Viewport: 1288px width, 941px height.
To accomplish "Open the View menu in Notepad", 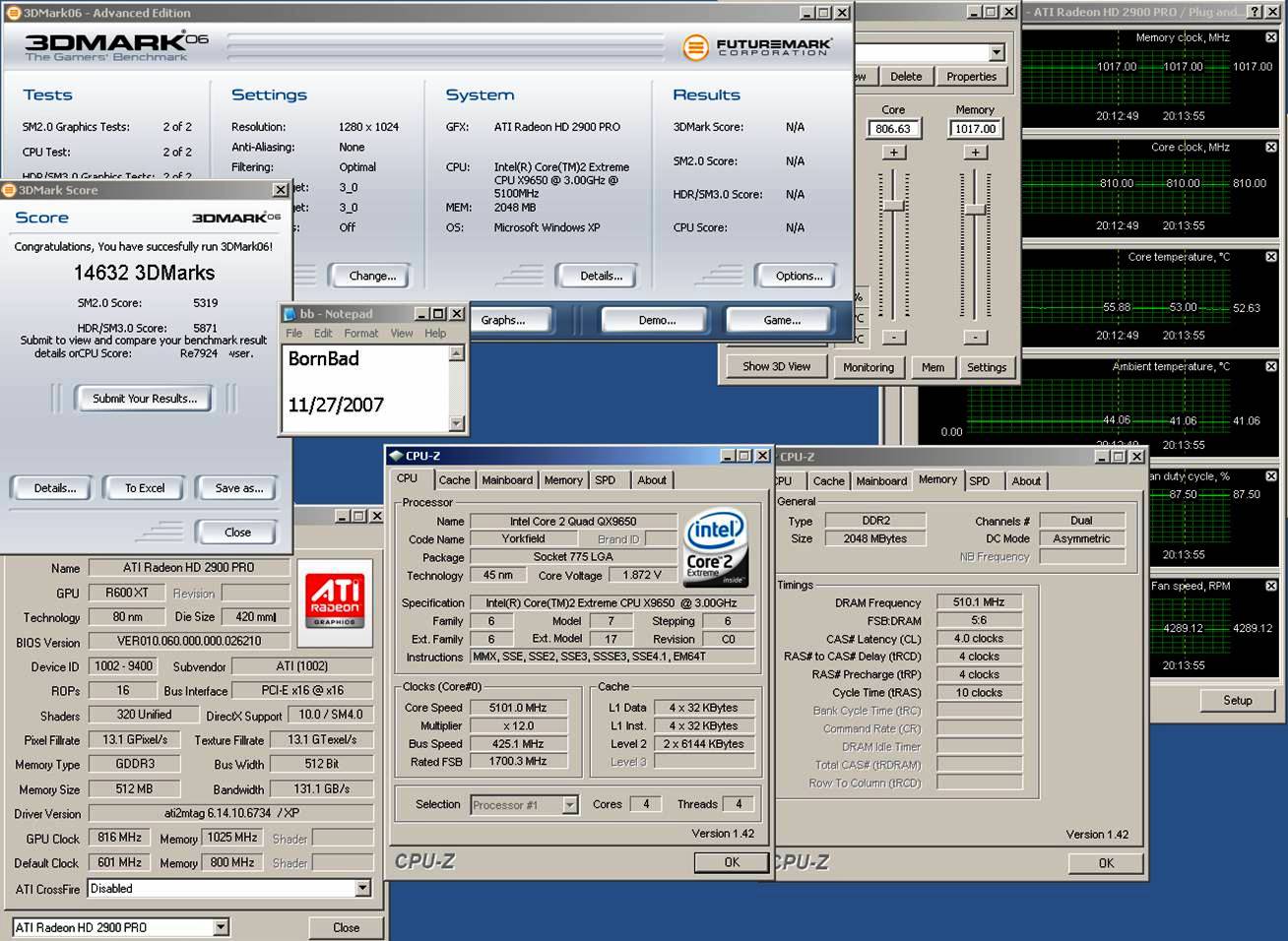I will (x=402, y=334).
